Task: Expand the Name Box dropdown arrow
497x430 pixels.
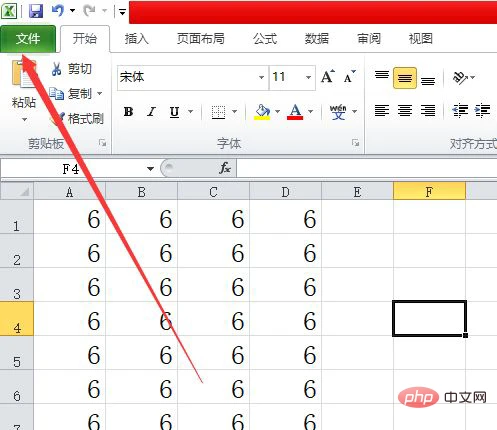Action: coord(150,169)
